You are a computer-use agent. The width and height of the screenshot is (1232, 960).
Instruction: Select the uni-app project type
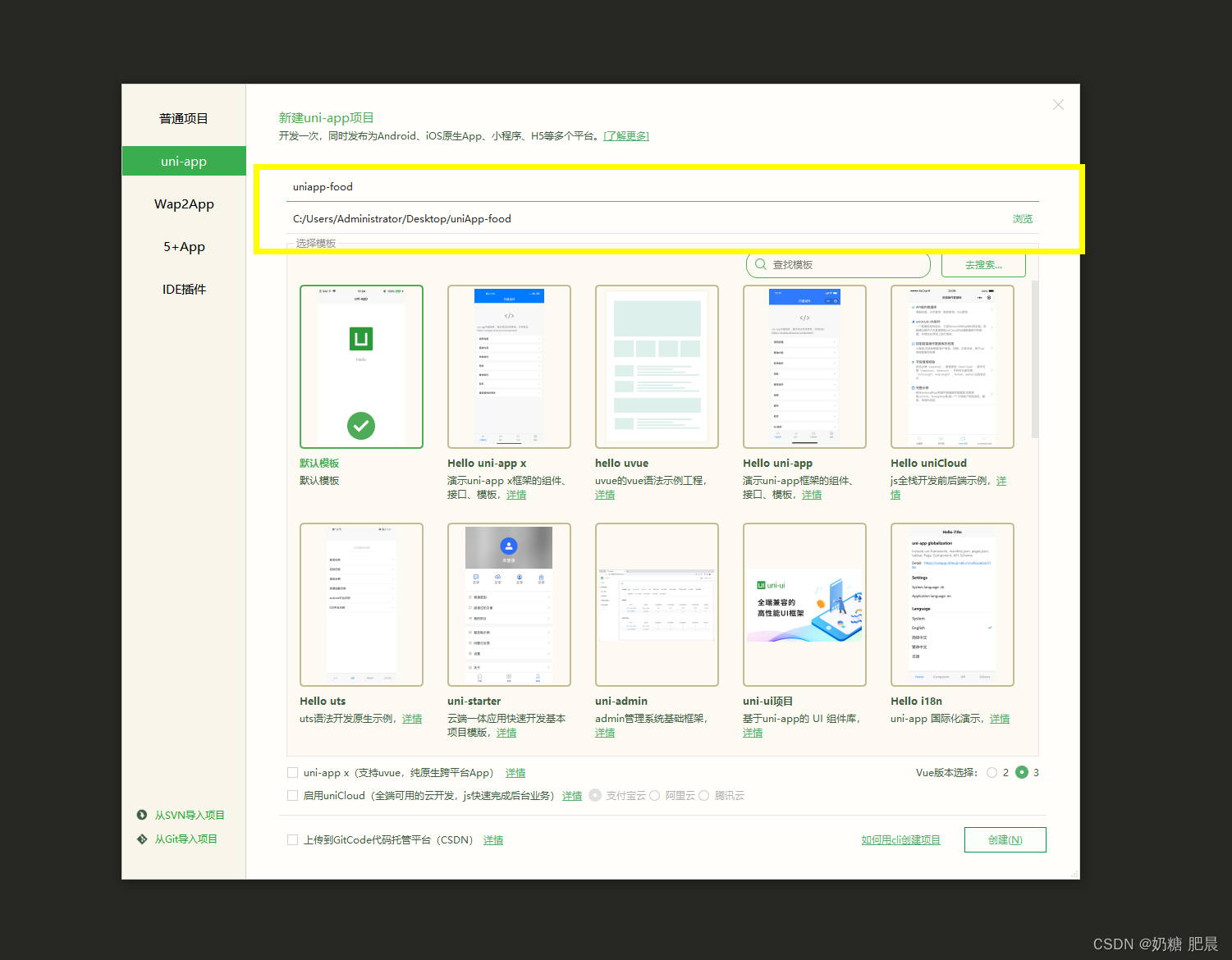point(184,161)
